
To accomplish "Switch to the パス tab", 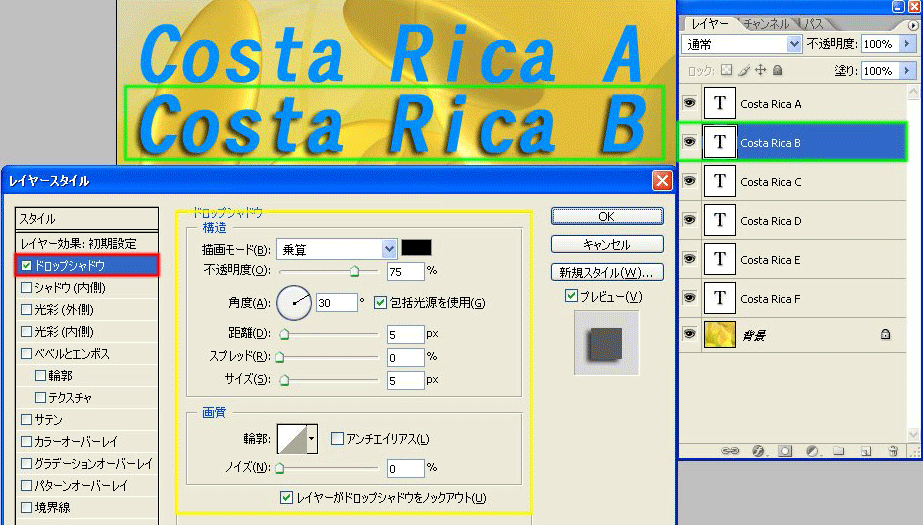I will (814, 23).
